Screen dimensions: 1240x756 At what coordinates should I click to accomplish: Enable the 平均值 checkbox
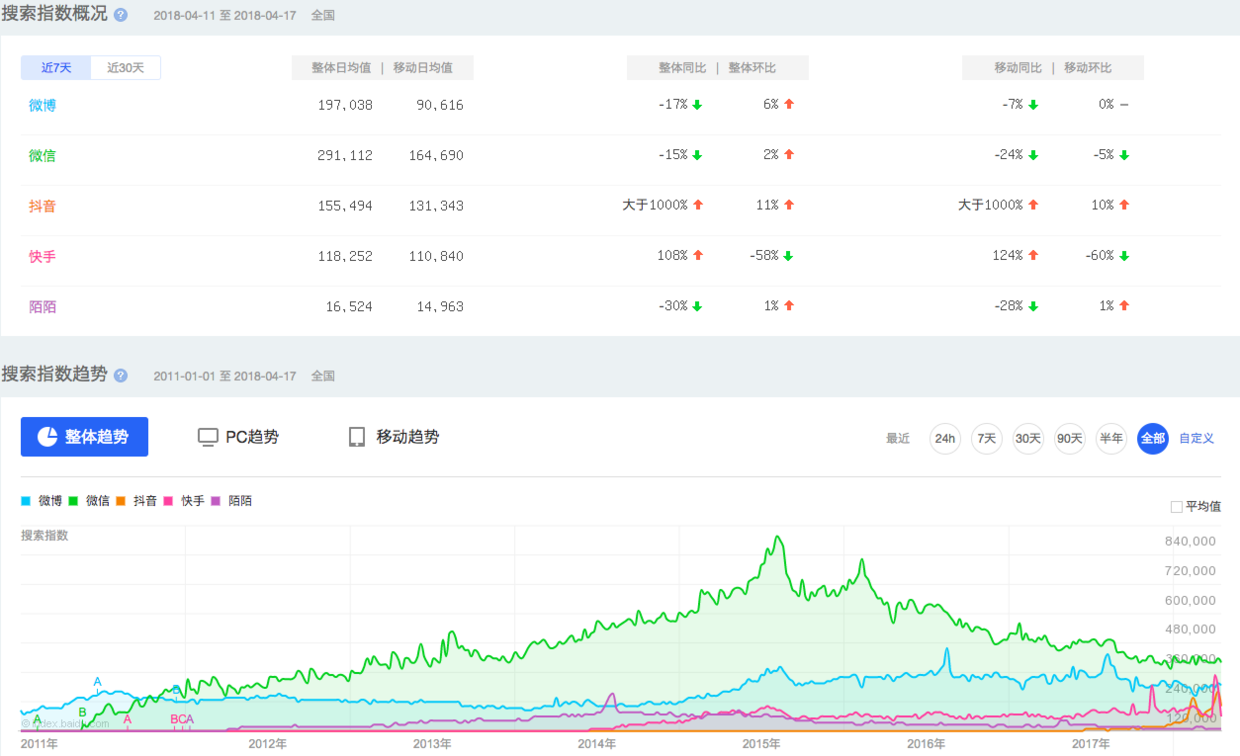click(x=1176, y=506)
